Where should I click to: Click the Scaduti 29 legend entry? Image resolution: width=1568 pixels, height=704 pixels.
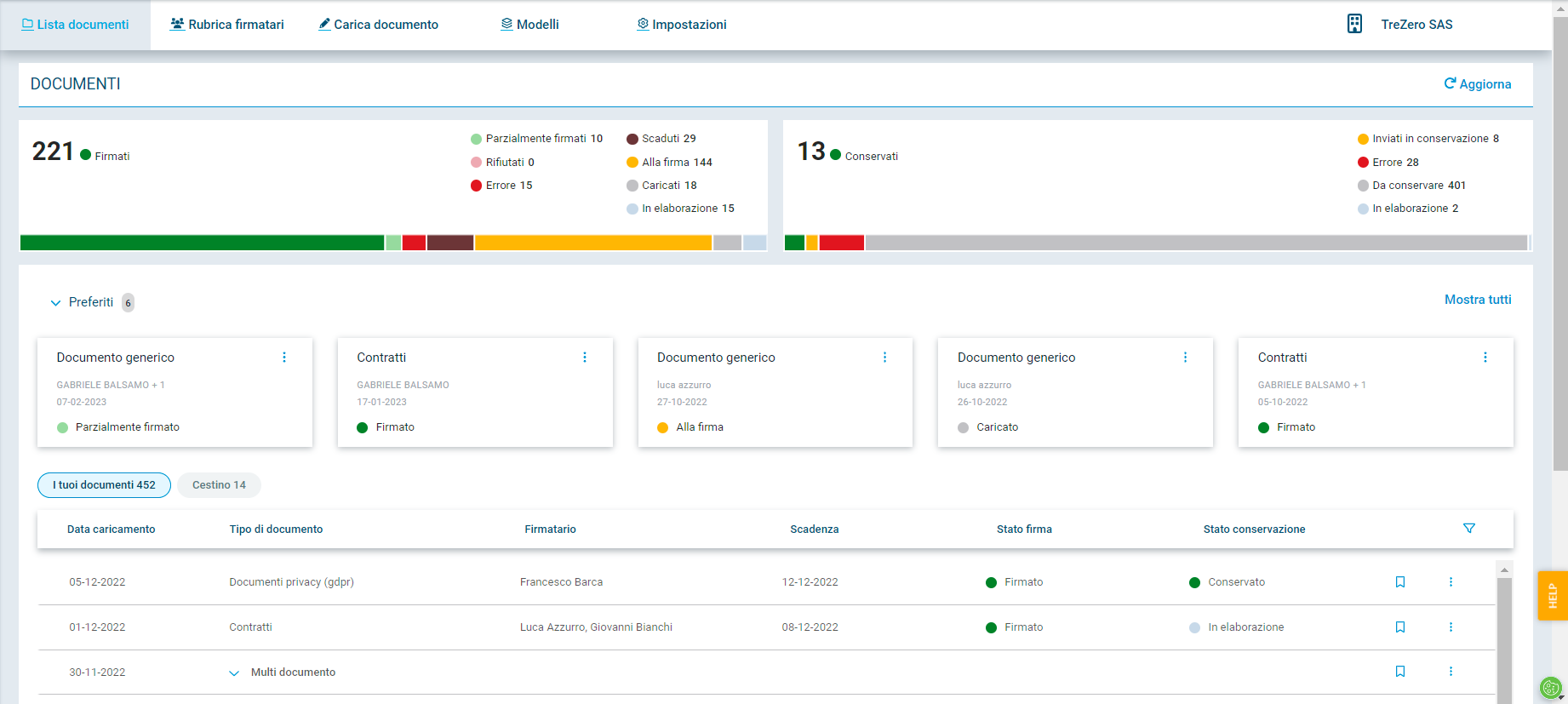click(661, 139)
